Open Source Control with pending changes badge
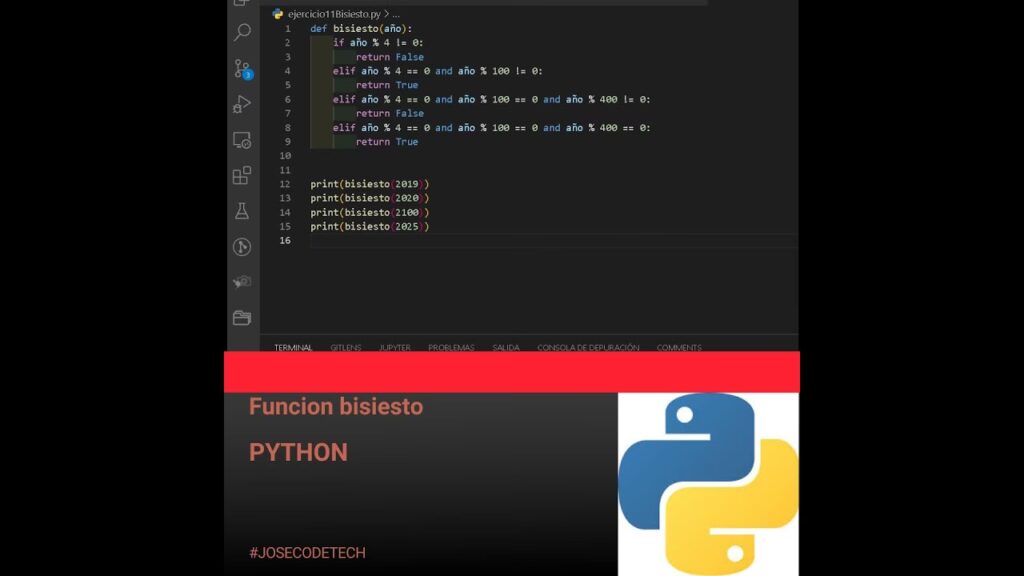The width and height of the screenshot is (1024, 576). 242,69
